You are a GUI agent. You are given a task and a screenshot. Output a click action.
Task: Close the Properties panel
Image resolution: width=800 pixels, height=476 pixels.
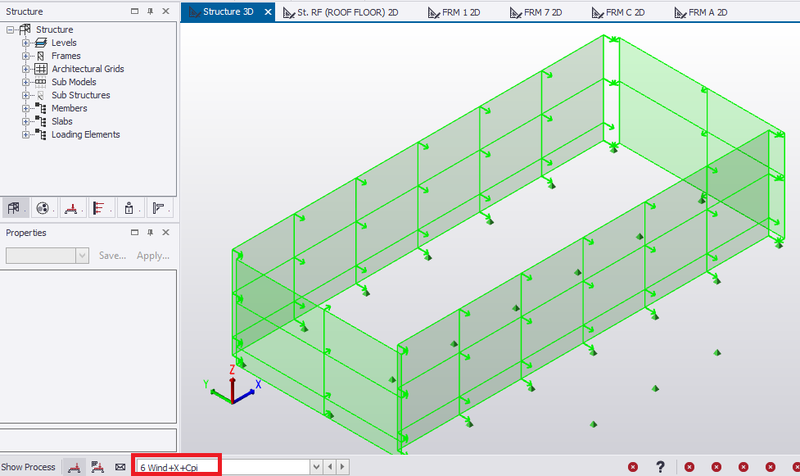166,232
